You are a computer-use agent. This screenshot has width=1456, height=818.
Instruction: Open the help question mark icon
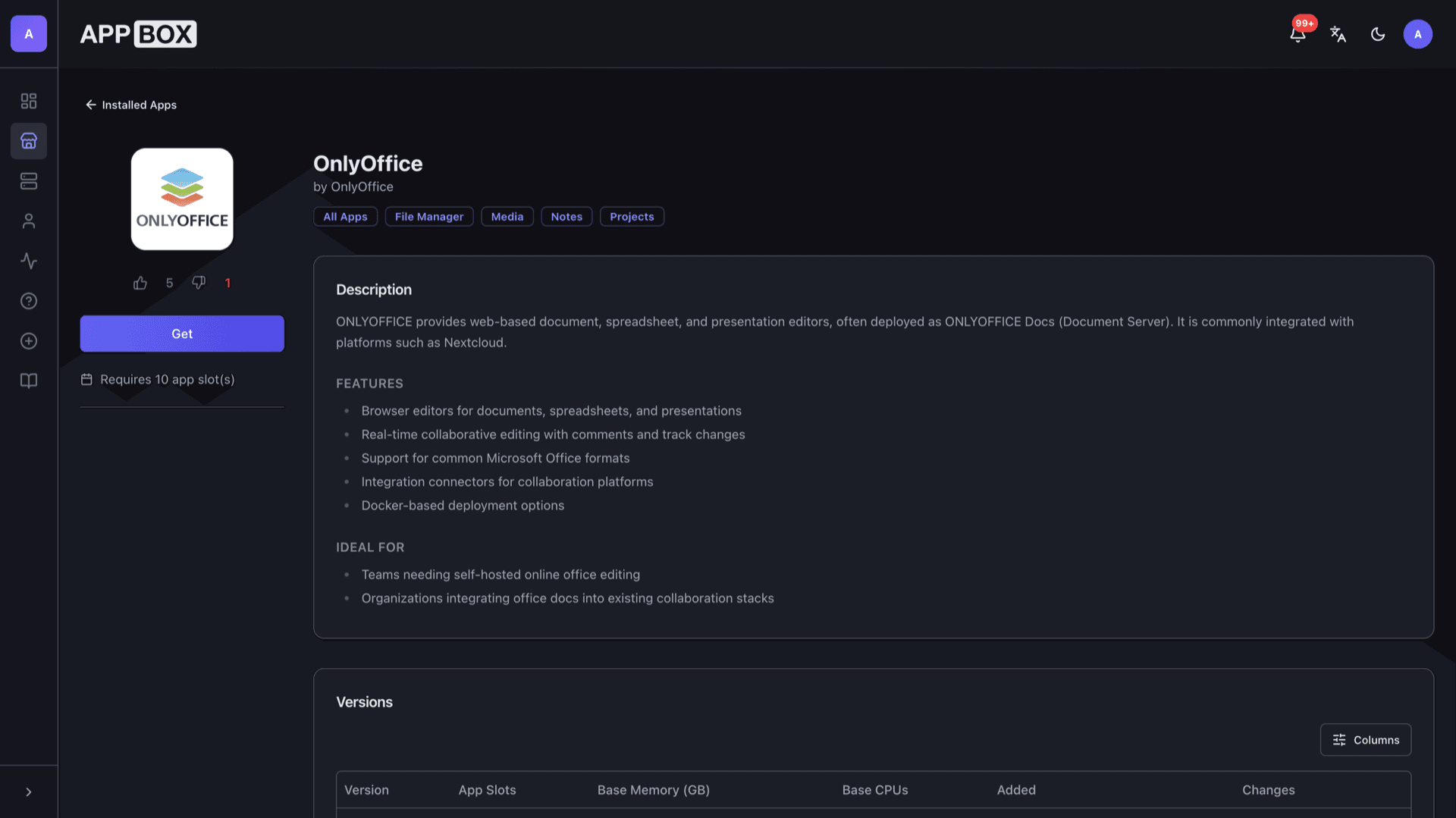[x=29, y=301]
